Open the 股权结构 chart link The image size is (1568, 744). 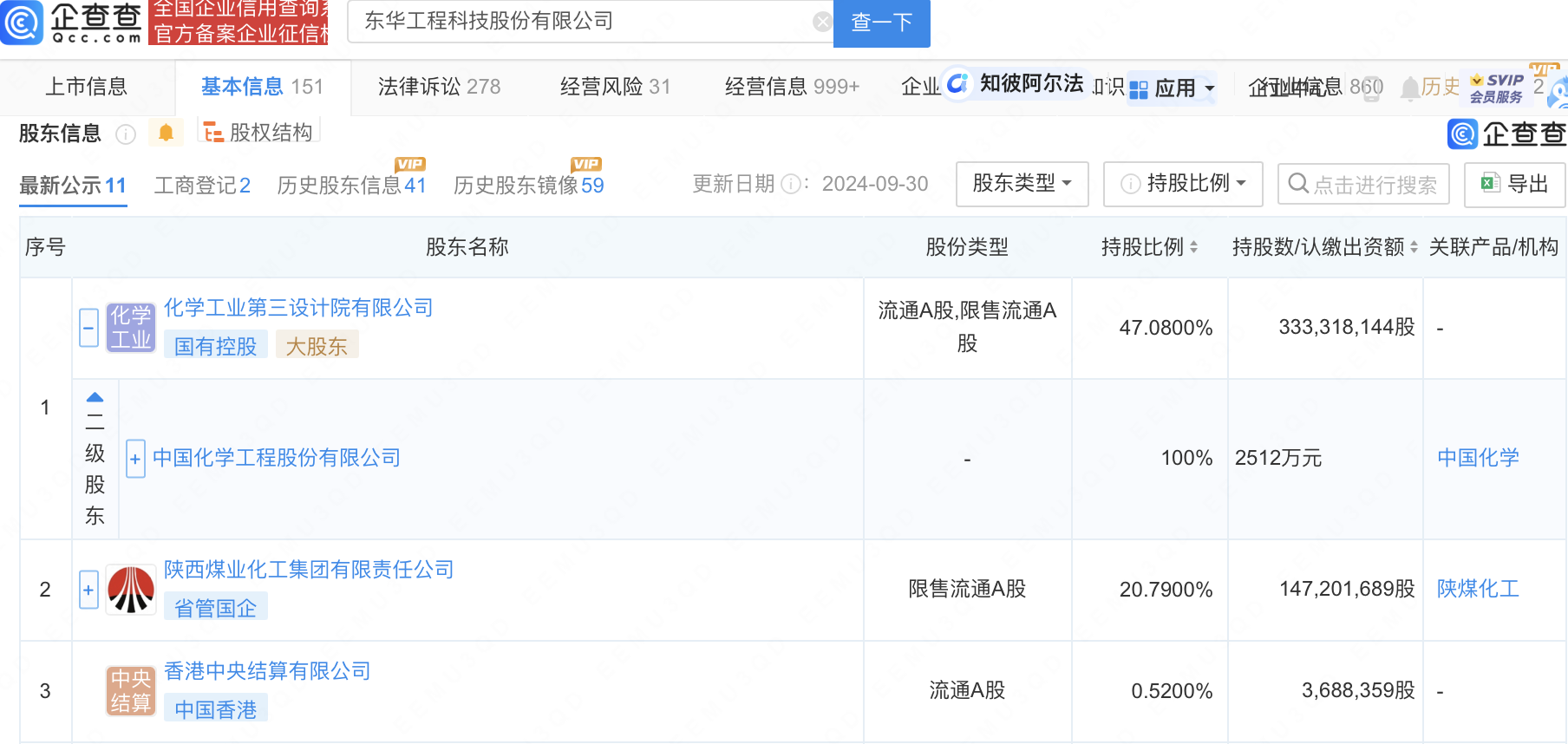258,132
